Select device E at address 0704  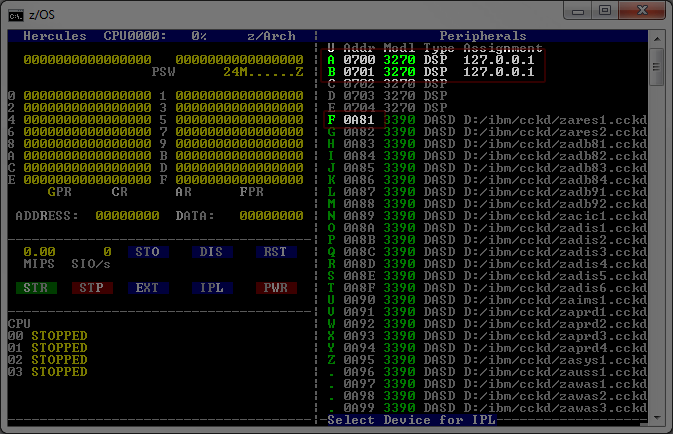387,108
